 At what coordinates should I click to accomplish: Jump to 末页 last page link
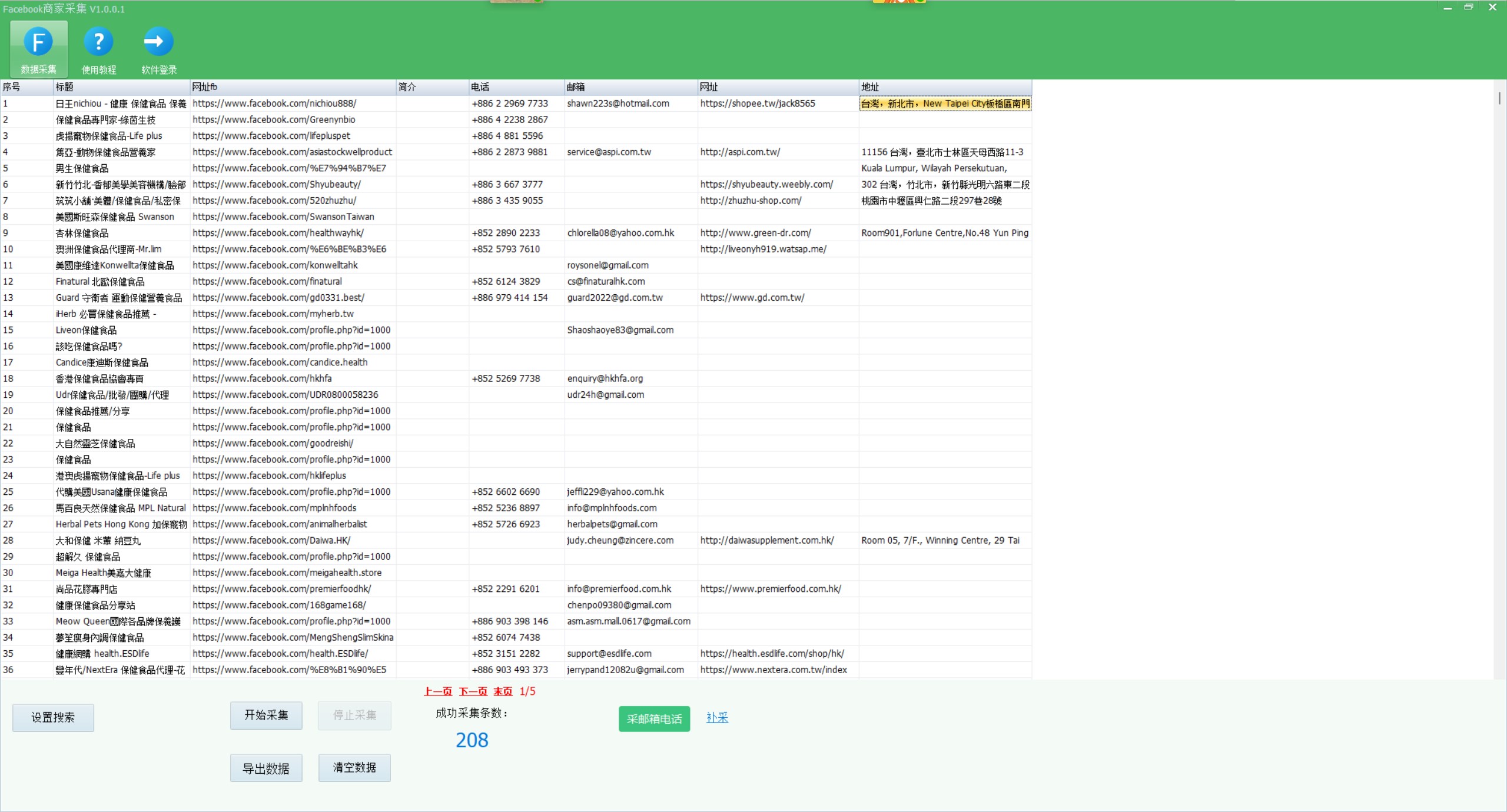(503, 691)
